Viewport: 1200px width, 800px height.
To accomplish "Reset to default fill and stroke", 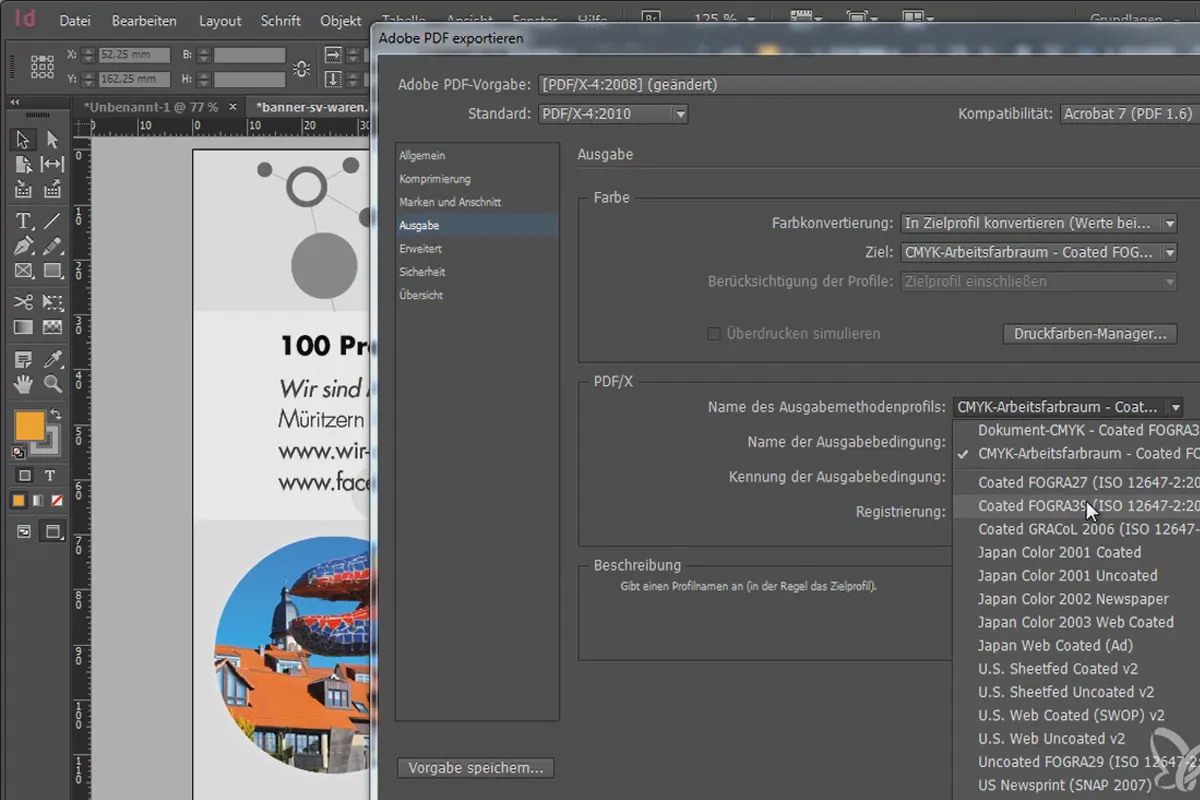I will point(18,451).
